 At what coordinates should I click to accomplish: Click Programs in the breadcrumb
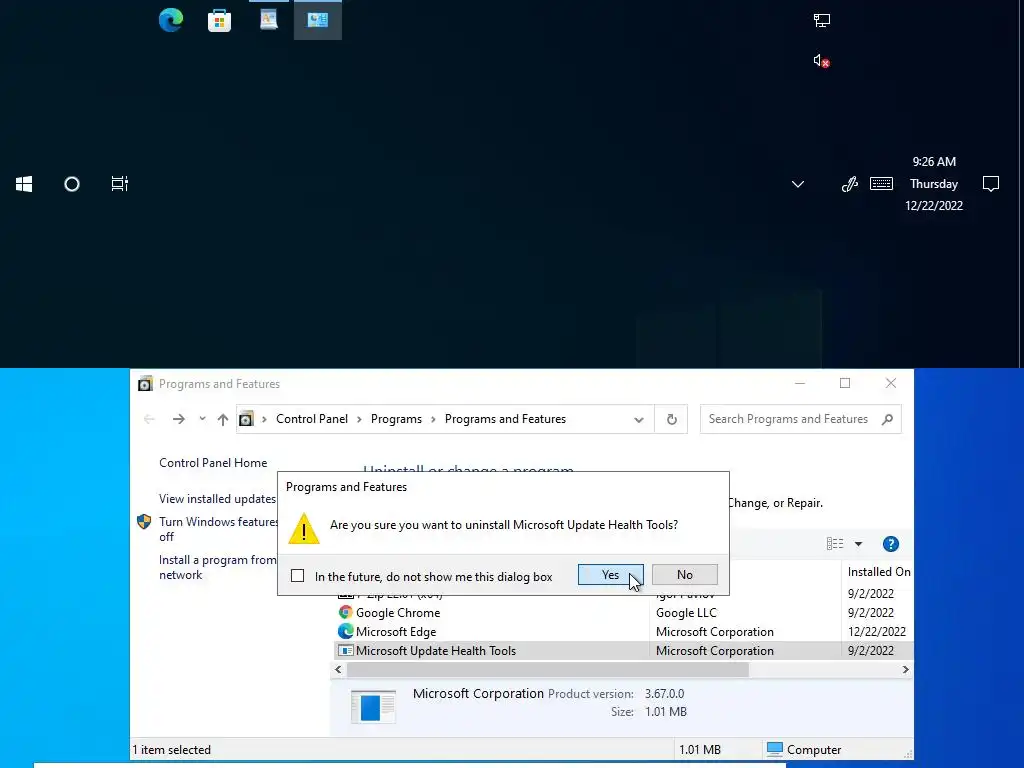396,419
